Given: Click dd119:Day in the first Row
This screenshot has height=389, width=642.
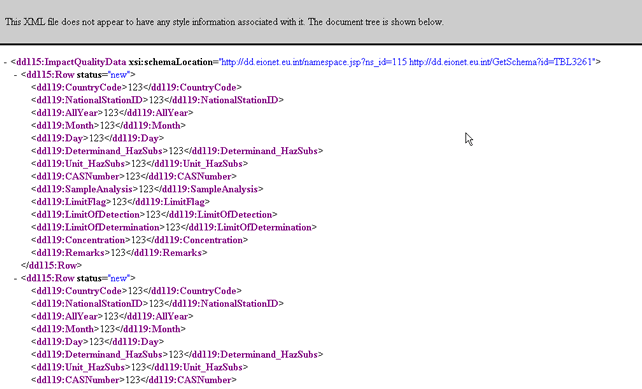Looking at the screenshot, I should pos(97,138).
